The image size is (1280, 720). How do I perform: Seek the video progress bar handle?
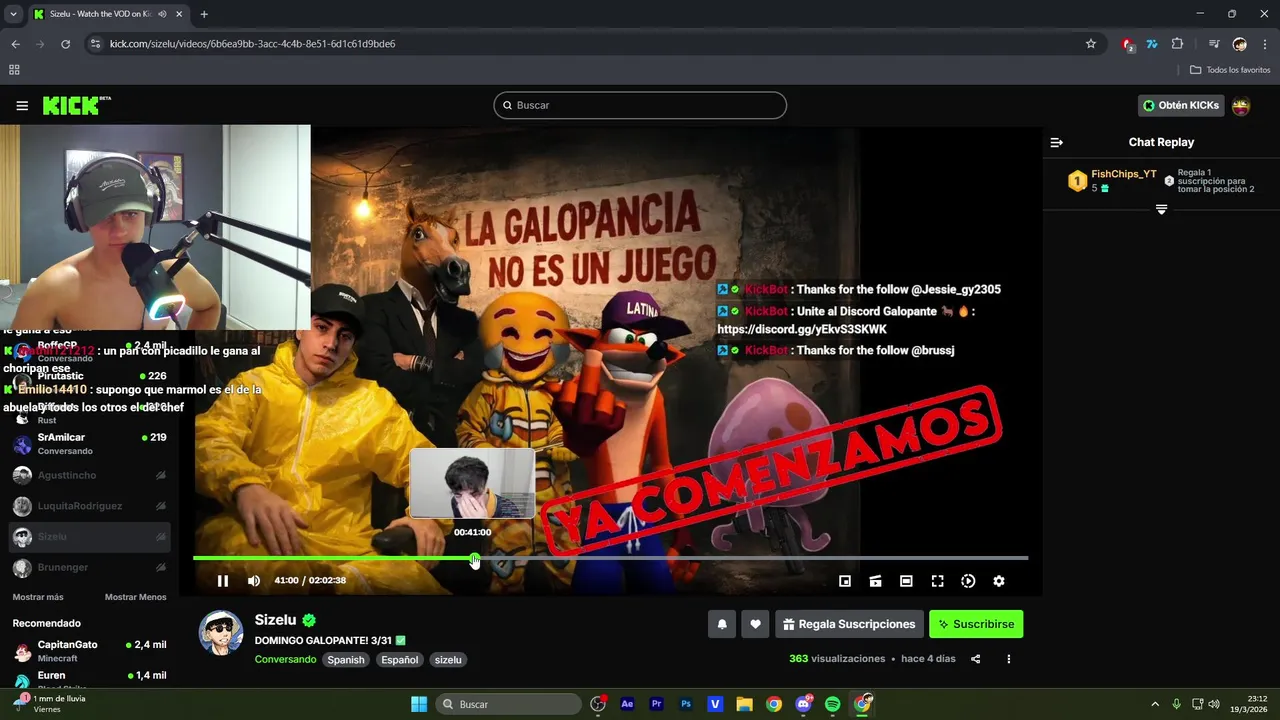click(474, 558)
